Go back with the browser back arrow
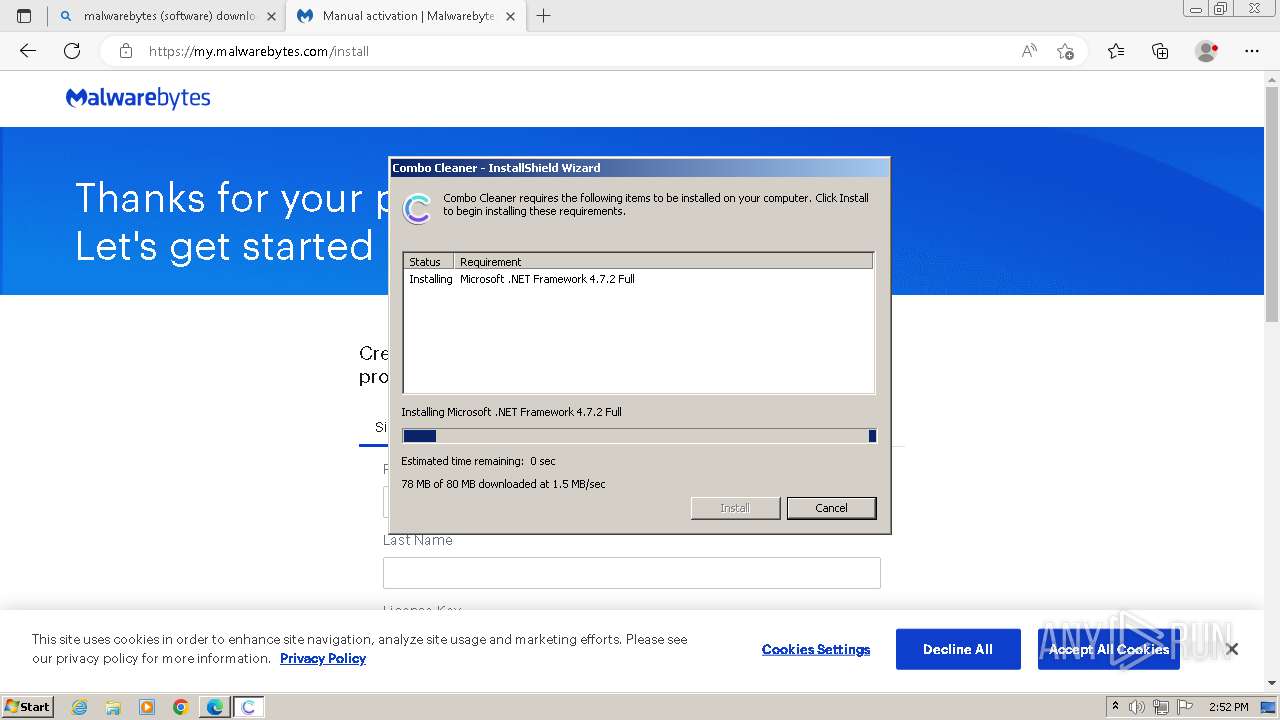1280x720 pixels. pyautogui.click(x=28, y=51)
